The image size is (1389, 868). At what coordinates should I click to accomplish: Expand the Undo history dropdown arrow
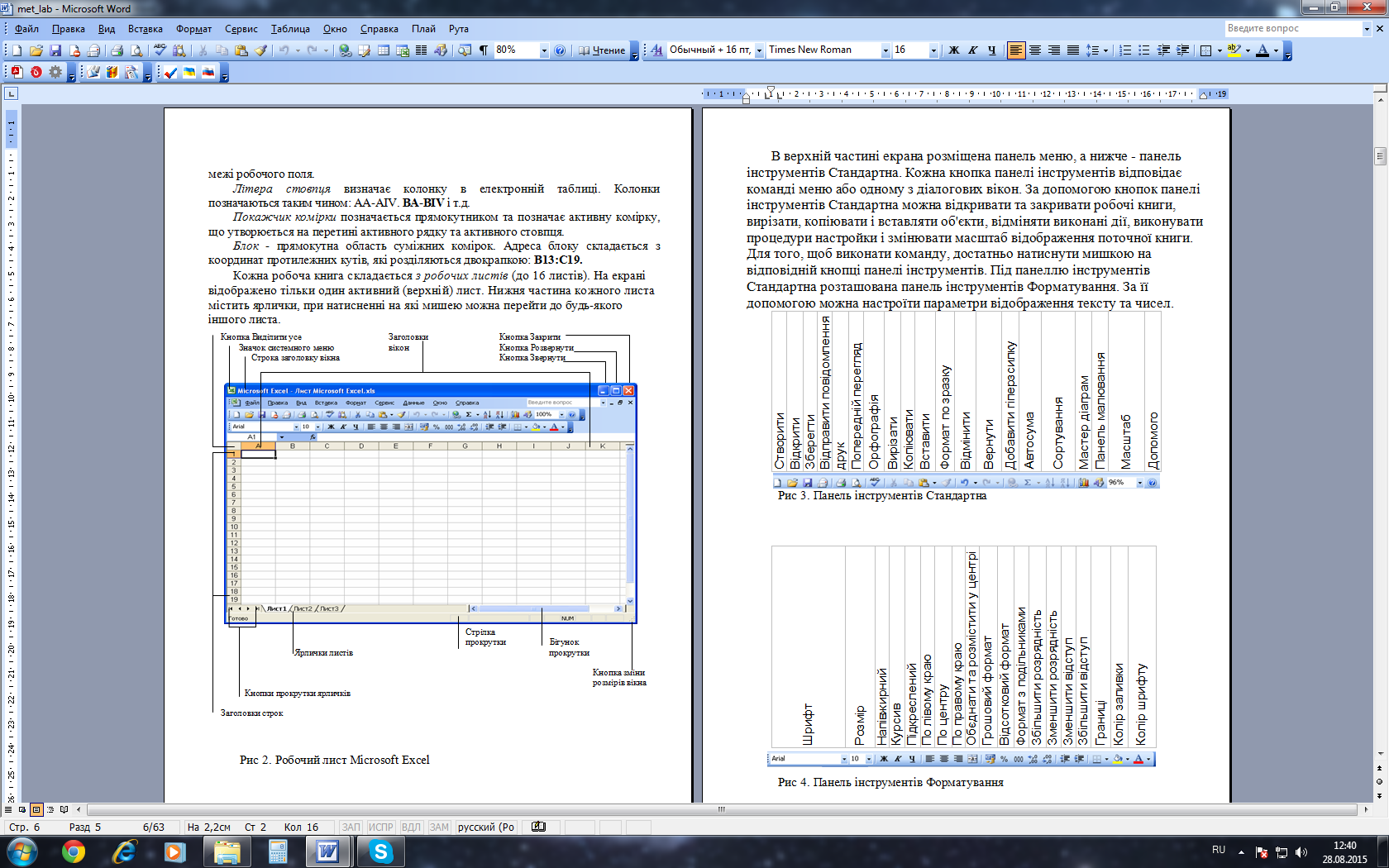click(297, 50)
